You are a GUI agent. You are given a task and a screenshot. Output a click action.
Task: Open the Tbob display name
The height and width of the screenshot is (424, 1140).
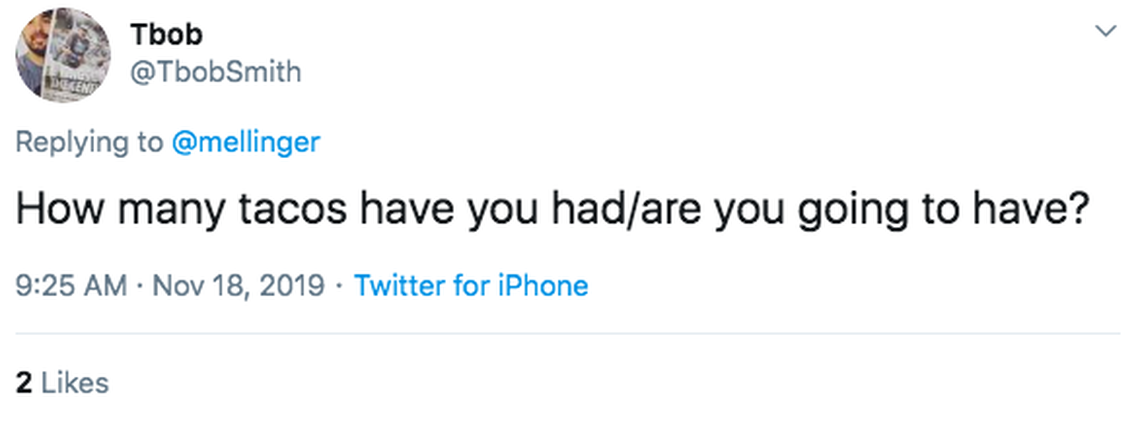[x=166, y=34]
